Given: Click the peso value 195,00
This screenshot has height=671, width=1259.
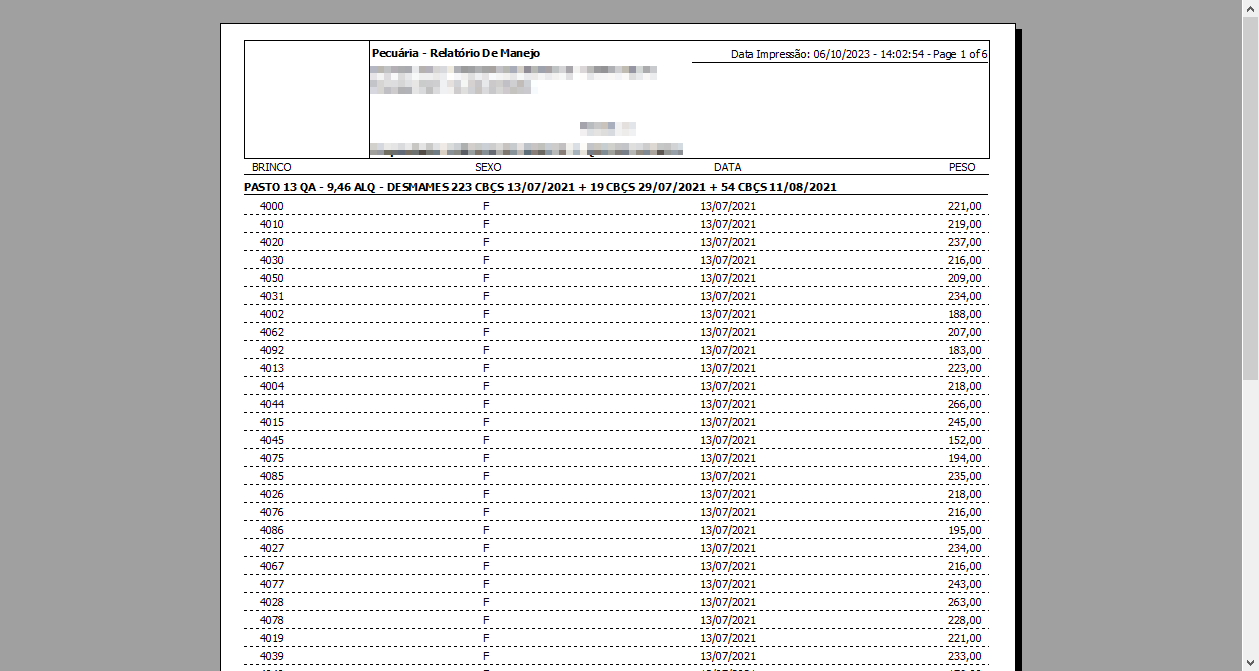Looking at the screenshot, I should 965,530.
